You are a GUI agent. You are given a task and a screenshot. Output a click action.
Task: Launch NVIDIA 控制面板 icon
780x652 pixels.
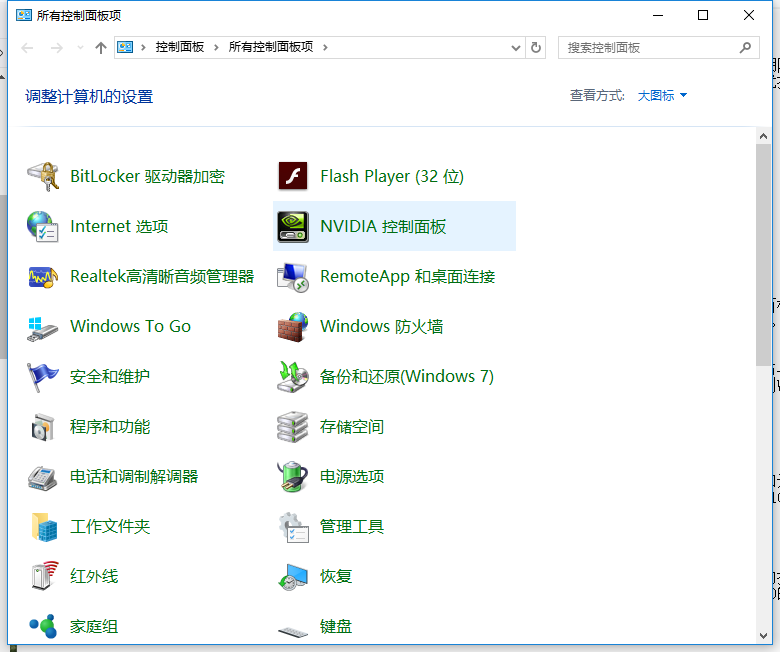tap(292, 226)
